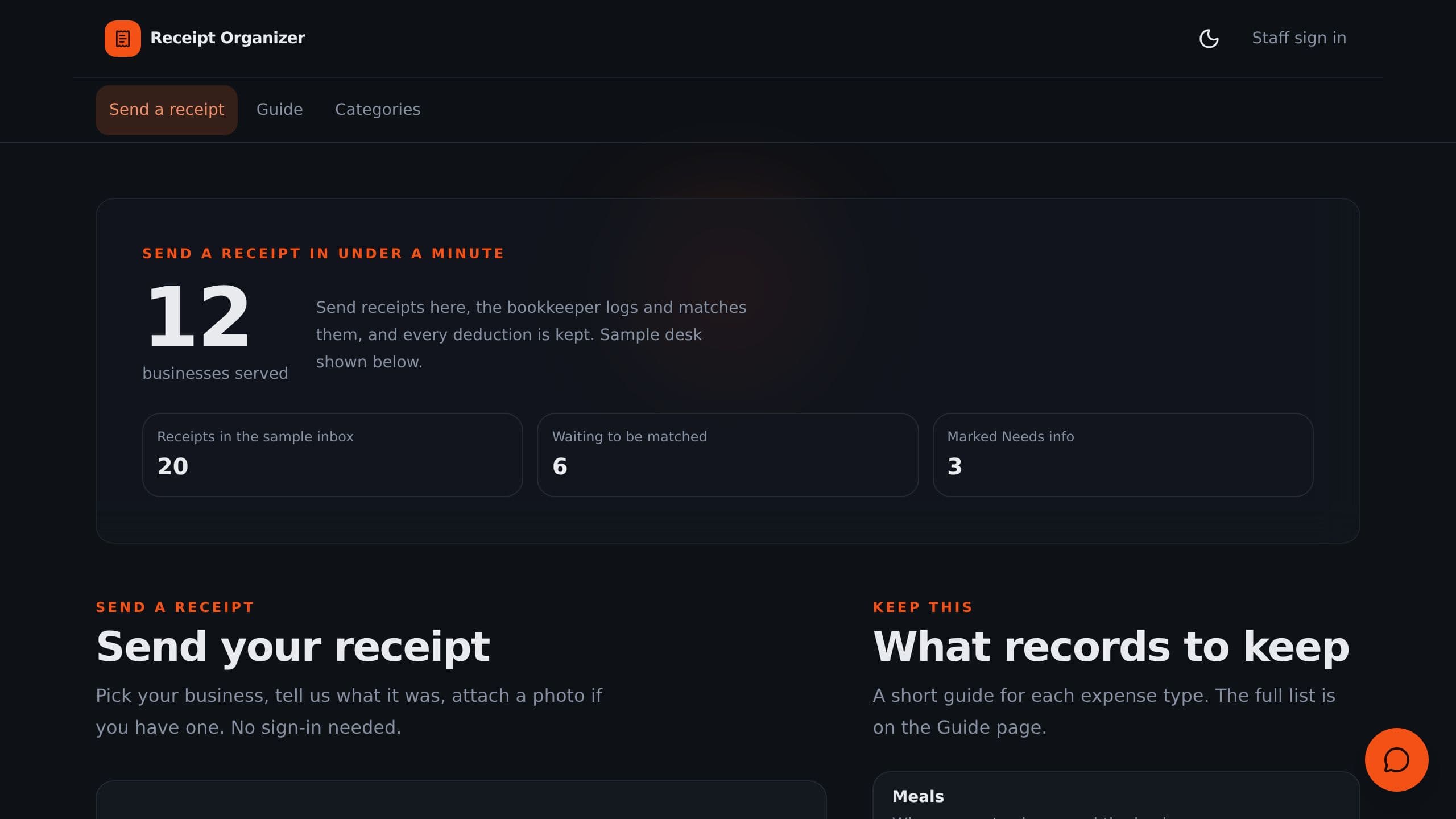The height and width of the screenshot is (819, 1456).
Task: Click the Receipt Organizer title
Action: click(227, 38)
